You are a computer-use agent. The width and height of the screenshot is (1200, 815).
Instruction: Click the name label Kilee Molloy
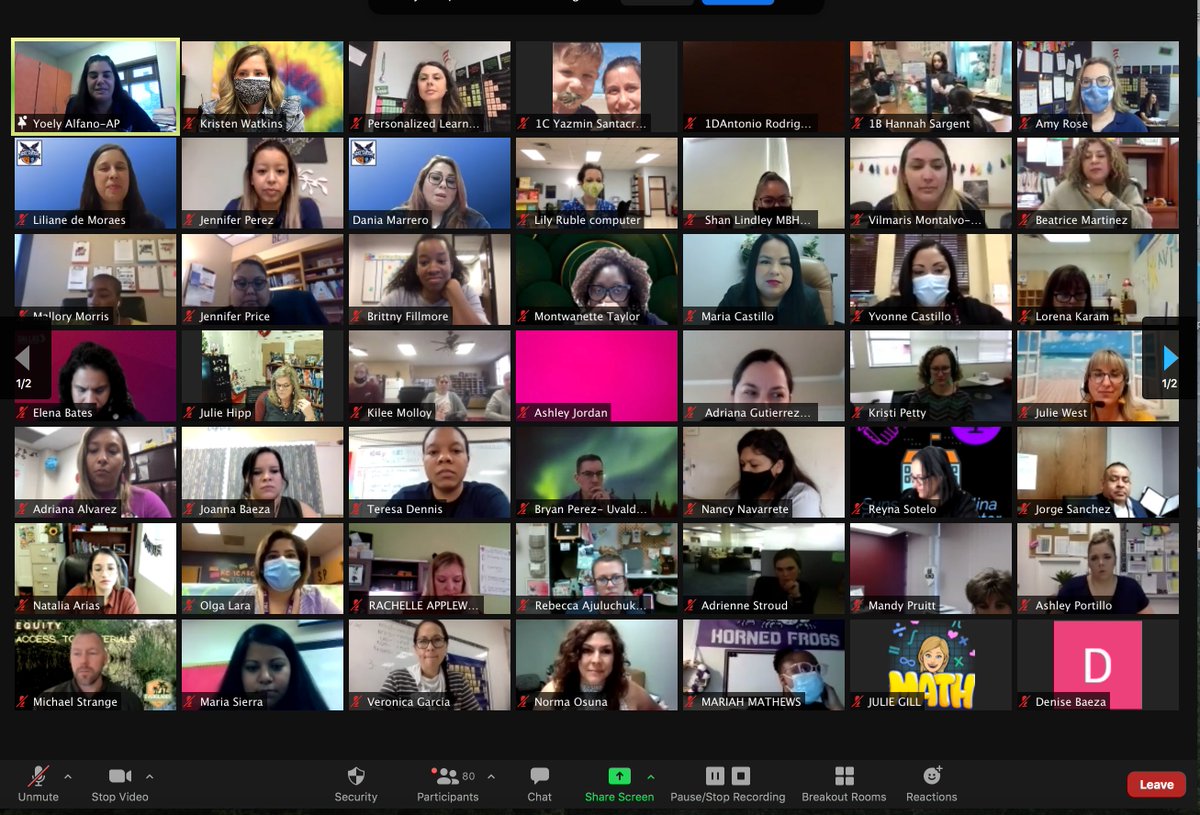(399, 413)
